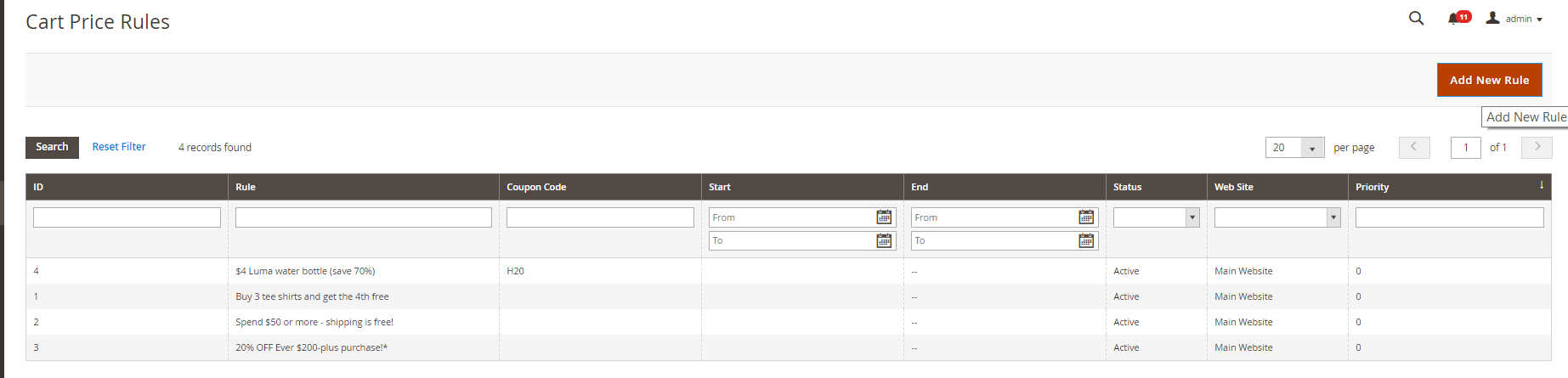Sort by the Status column header

[1157, 187]
